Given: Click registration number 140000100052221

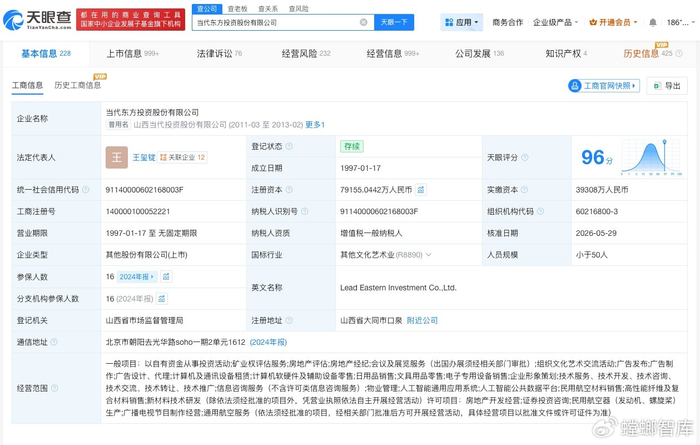Looking at the screenshot, I should click(x=138, y=212).
